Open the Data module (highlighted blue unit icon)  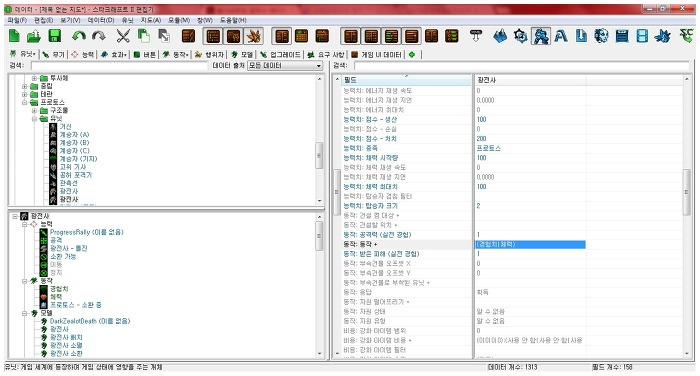(541, 36)
